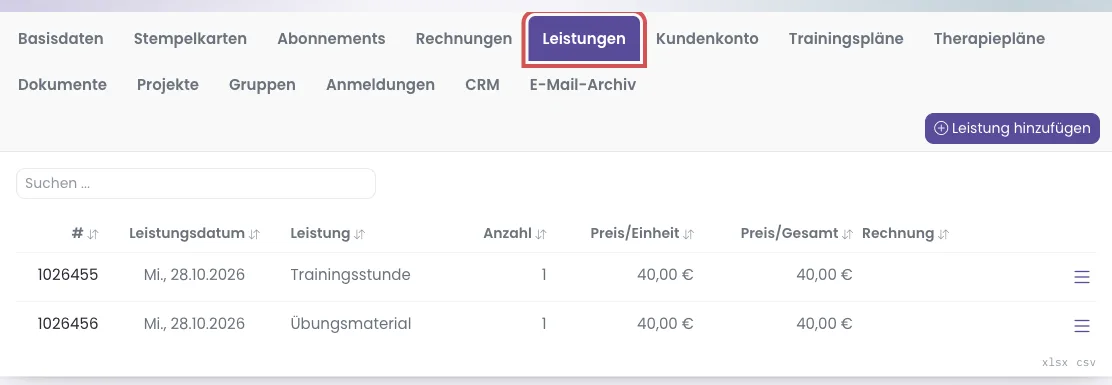
Task: Select the Projekte tab
Action: (168, 85)
